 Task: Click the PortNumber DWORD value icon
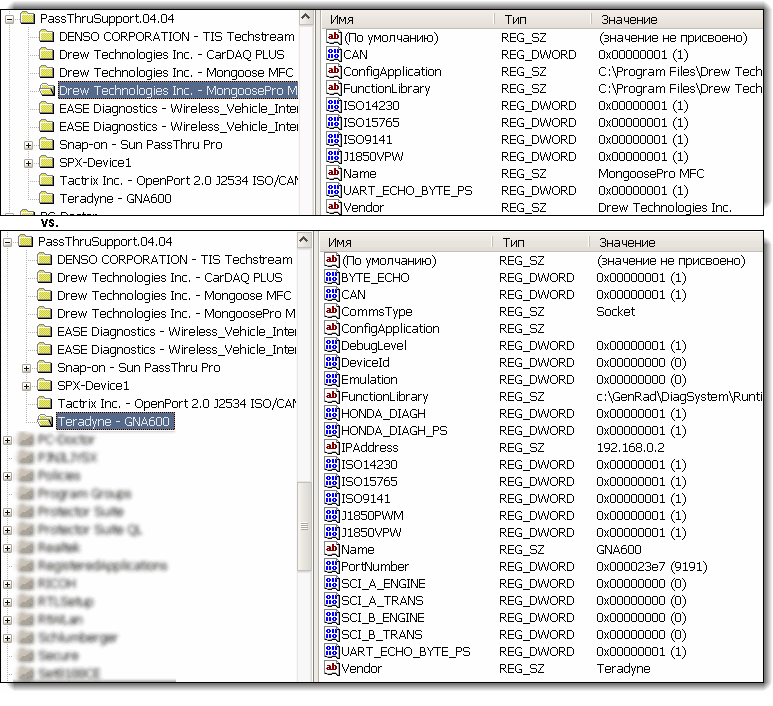tap(332, 567)
